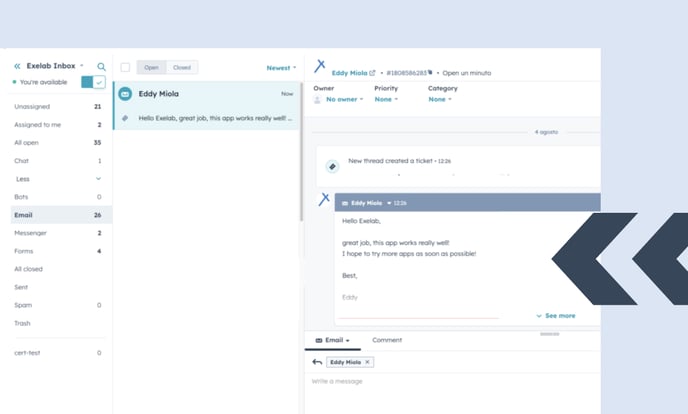Open the Unassigned conversations view
Image resolution: width=688 pixels, height=414 pixels.
coord(32,106)
